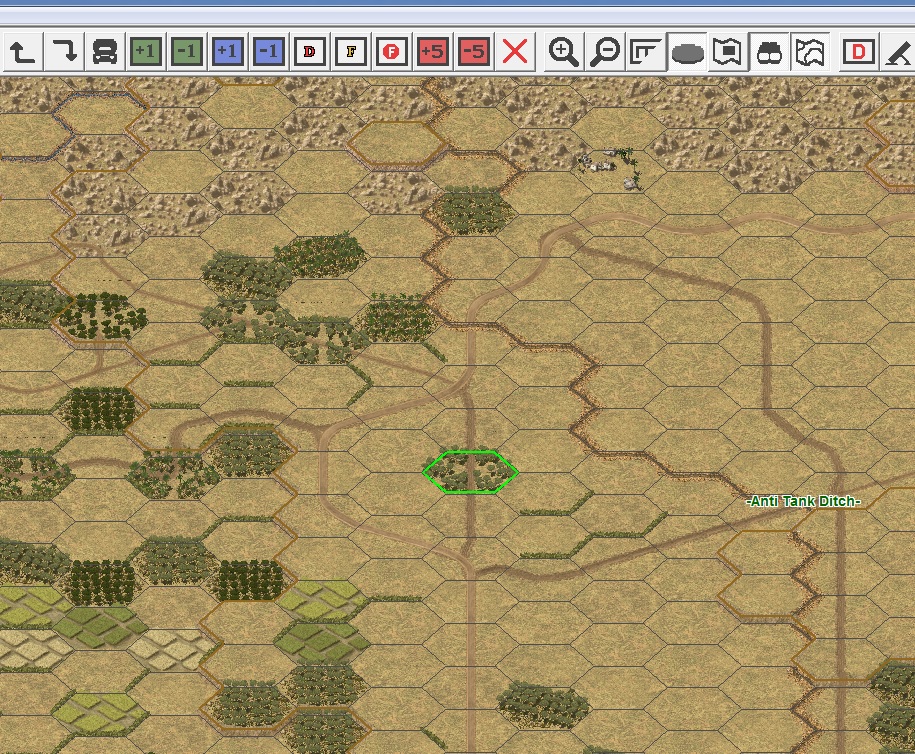
Task: Click the nested brackets toolbar icon
Action: [x=645, y=52]
